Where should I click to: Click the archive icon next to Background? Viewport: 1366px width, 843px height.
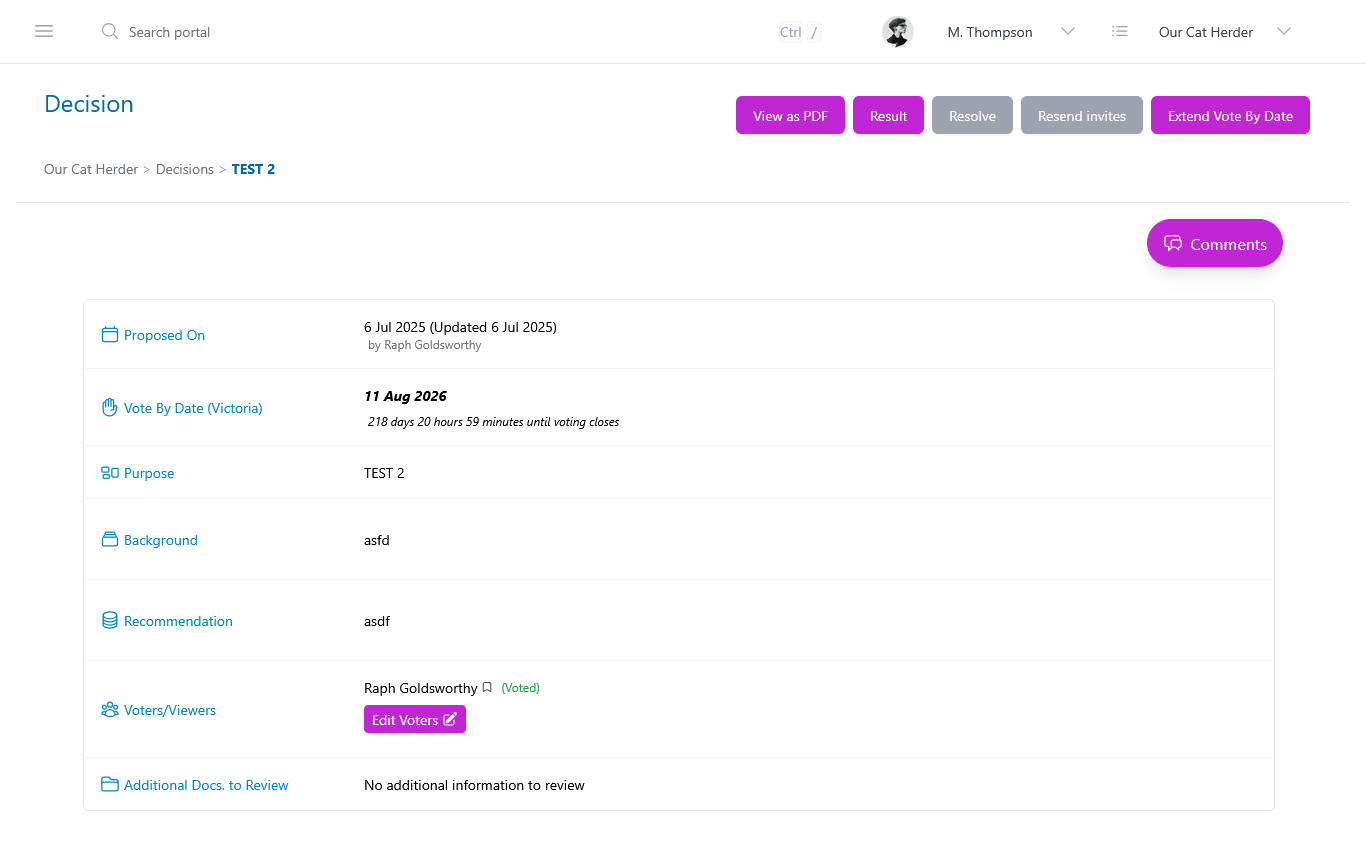click(110, 539)
